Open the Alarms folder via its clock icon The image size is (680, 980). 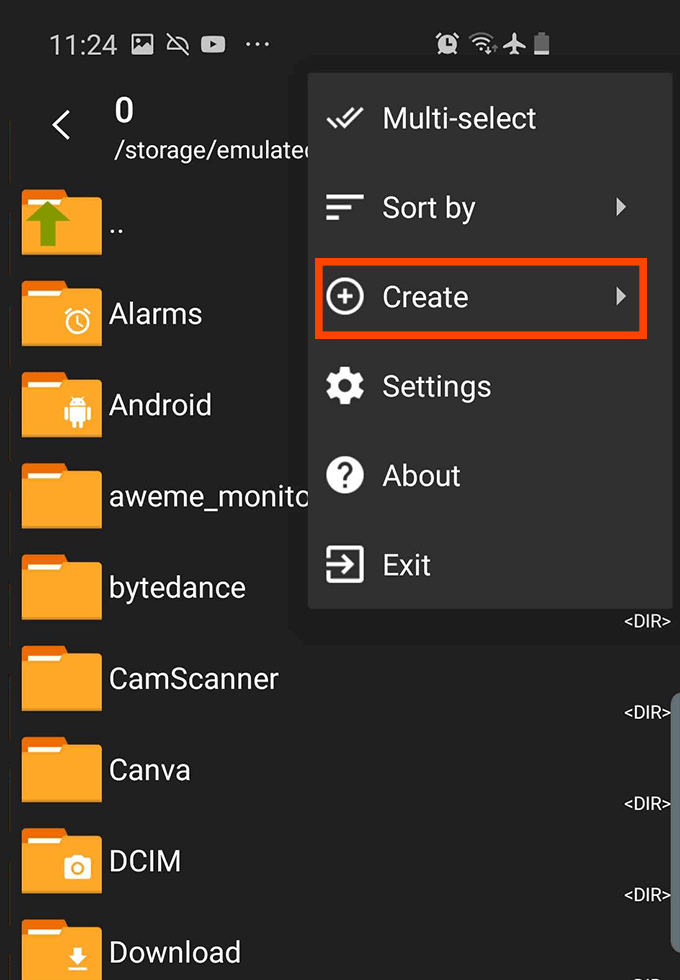(61, 314)
